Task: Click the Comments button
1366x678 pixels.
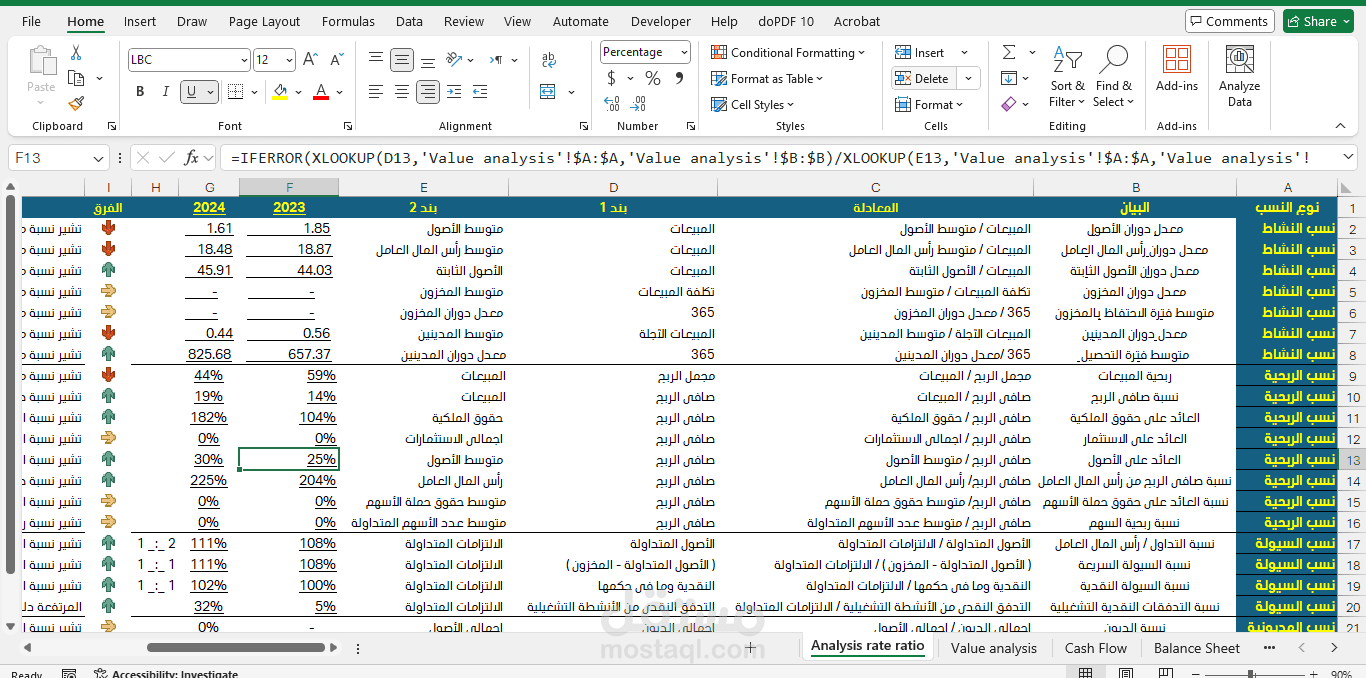Action: 1228,21
